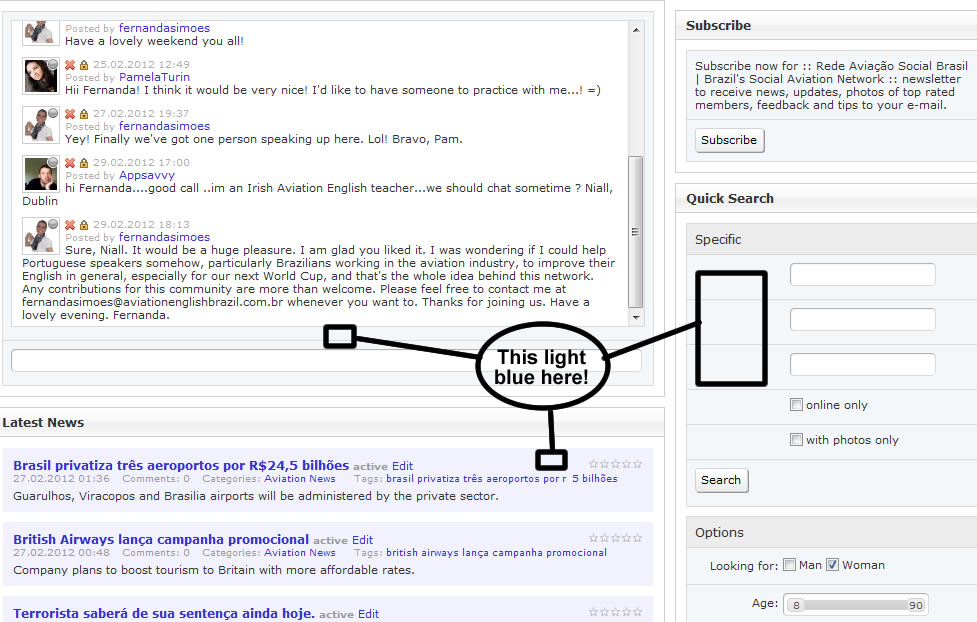Check the "with photos only" option
The image size is (977, 622).
796,440
